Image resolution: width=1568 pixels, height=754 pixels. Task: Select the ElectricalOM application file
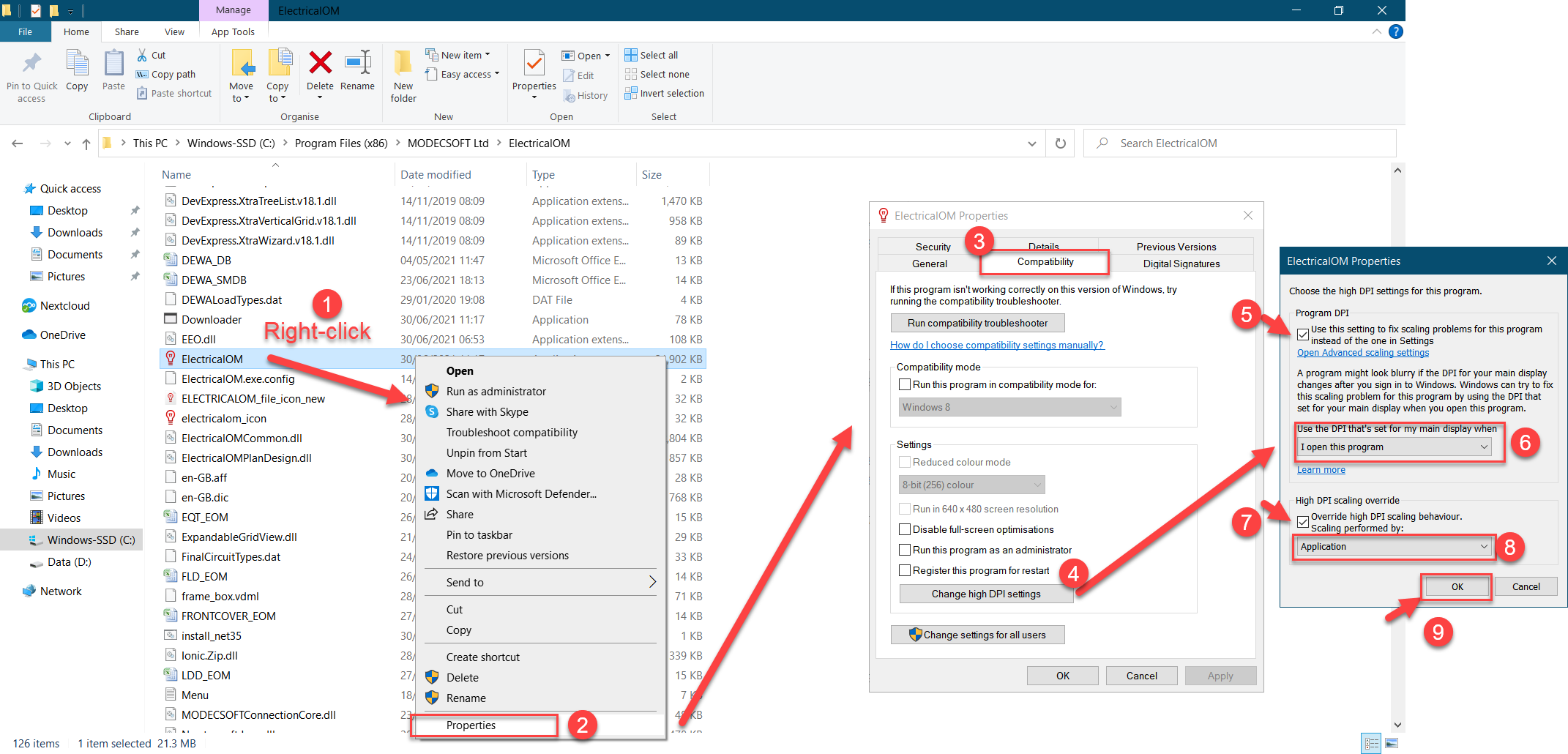pyautogui.click(x=212, y=359)
